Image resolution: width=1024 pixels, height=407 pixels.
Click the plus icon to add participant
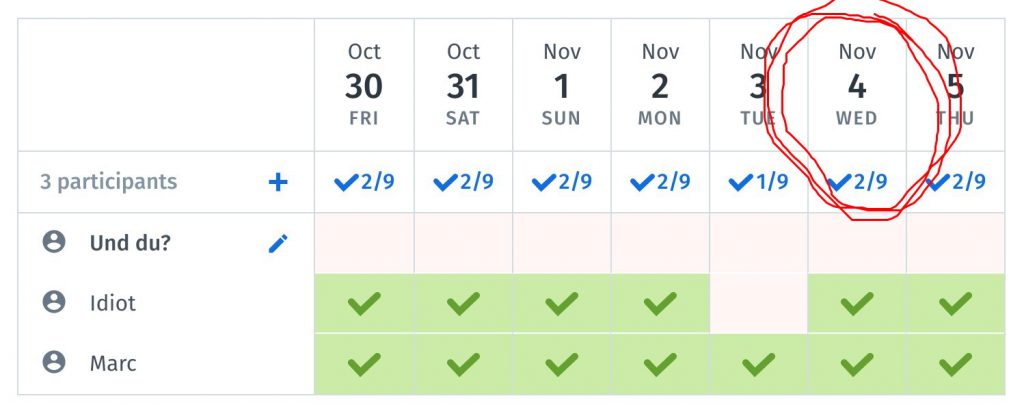[278, 182]
